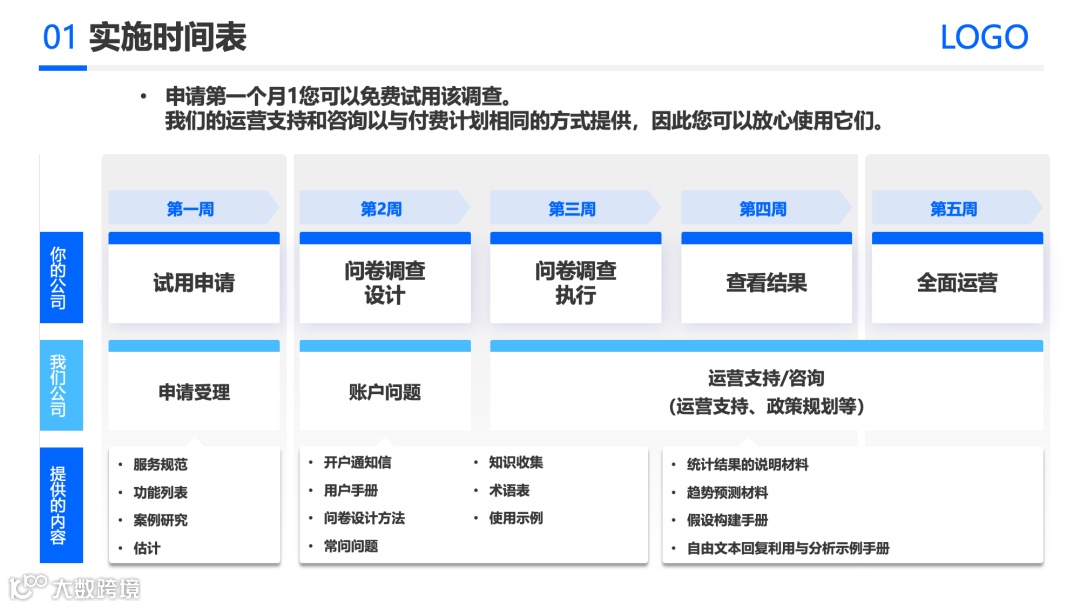Image resolution: width=1080 pixels, height=608 pixels.
Task: Select the 第三周 week arrow header
Action: tap(576, 208)
